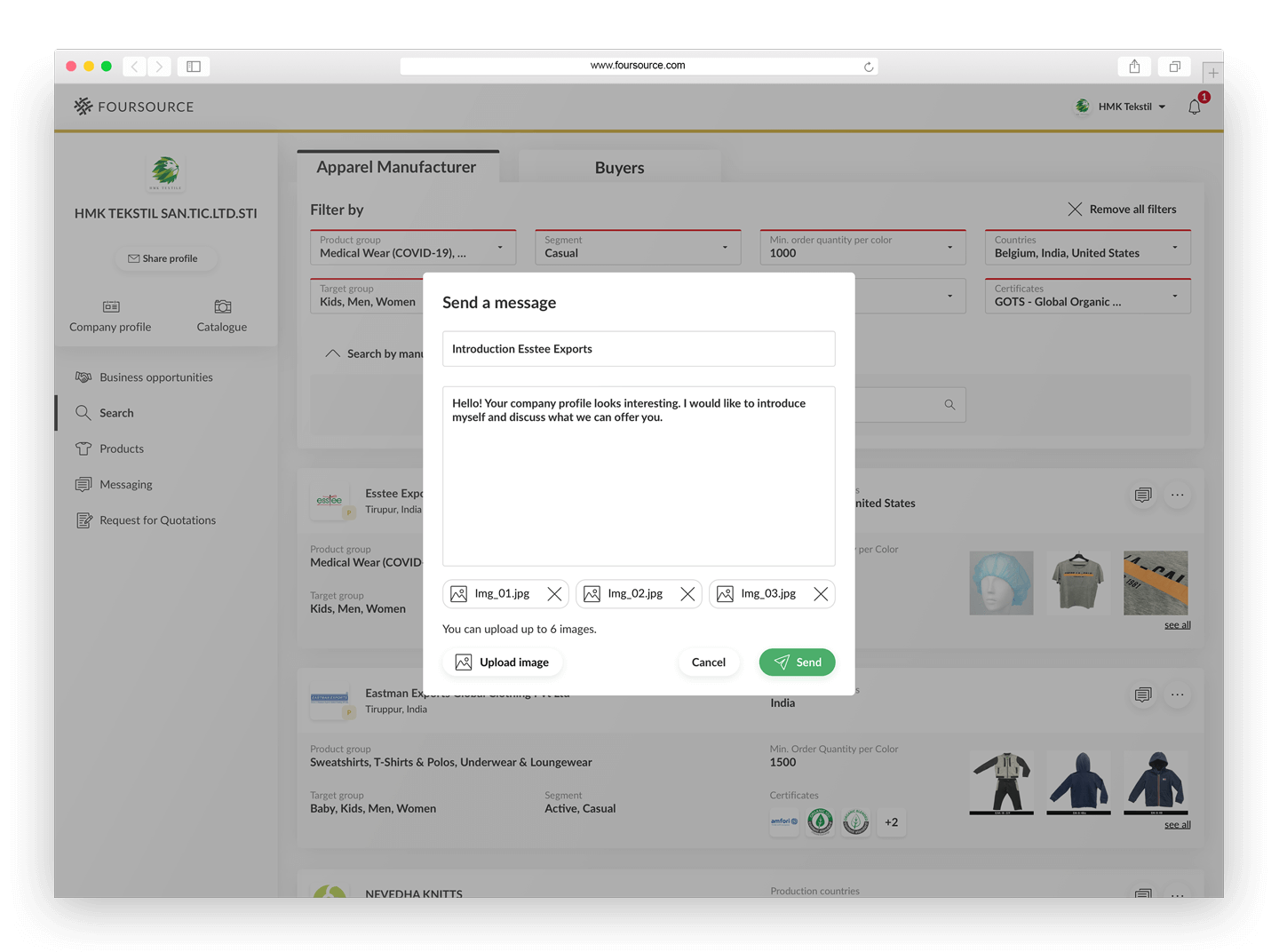This screenshot has width=1279, height=952.
Task: Click the search magnifier icon in manufacturer field
Action: coord(949,405)
